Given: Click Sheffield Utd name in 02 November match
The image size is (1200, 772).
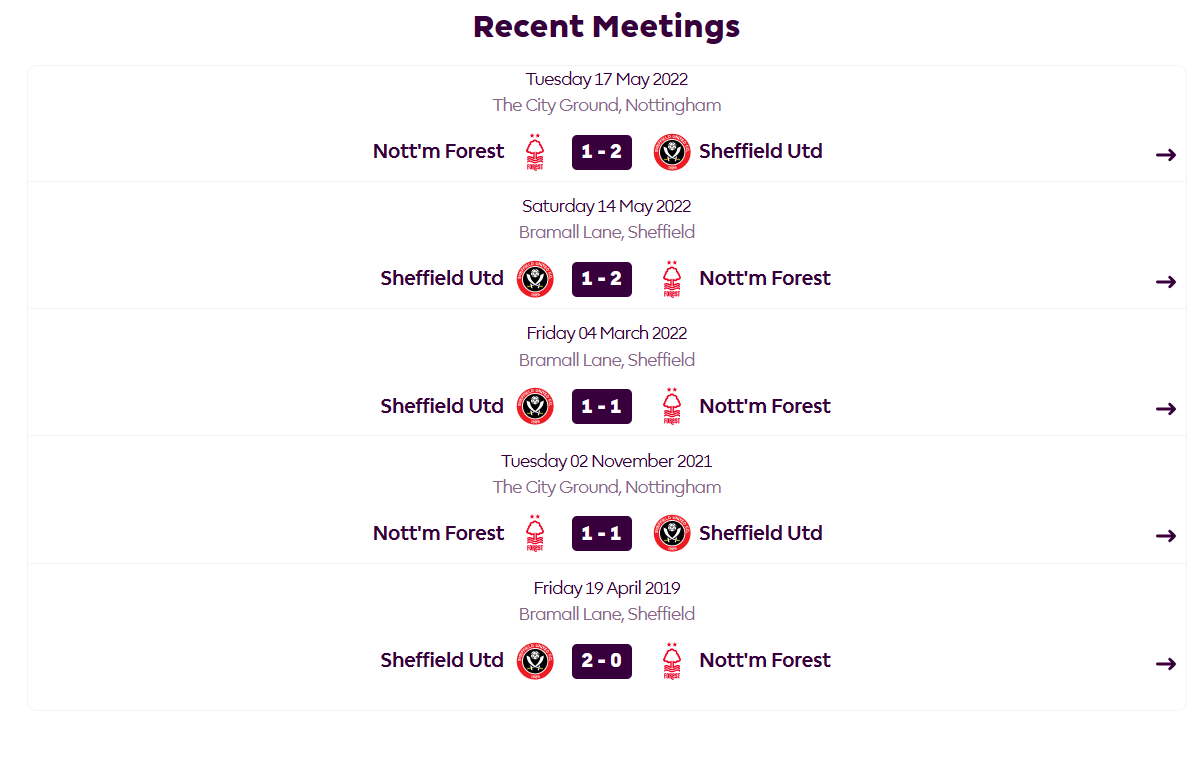Looking at the screenshot, I should pos(761,533).
